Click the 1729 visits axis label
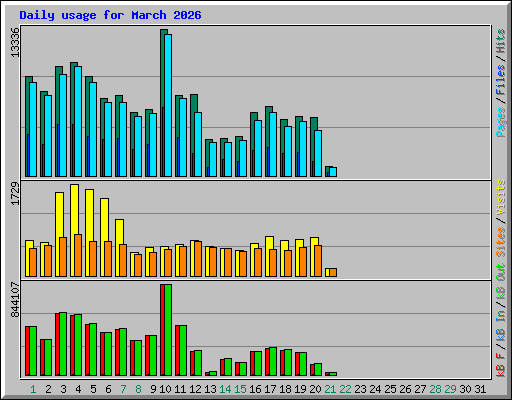 click(15, 193)
